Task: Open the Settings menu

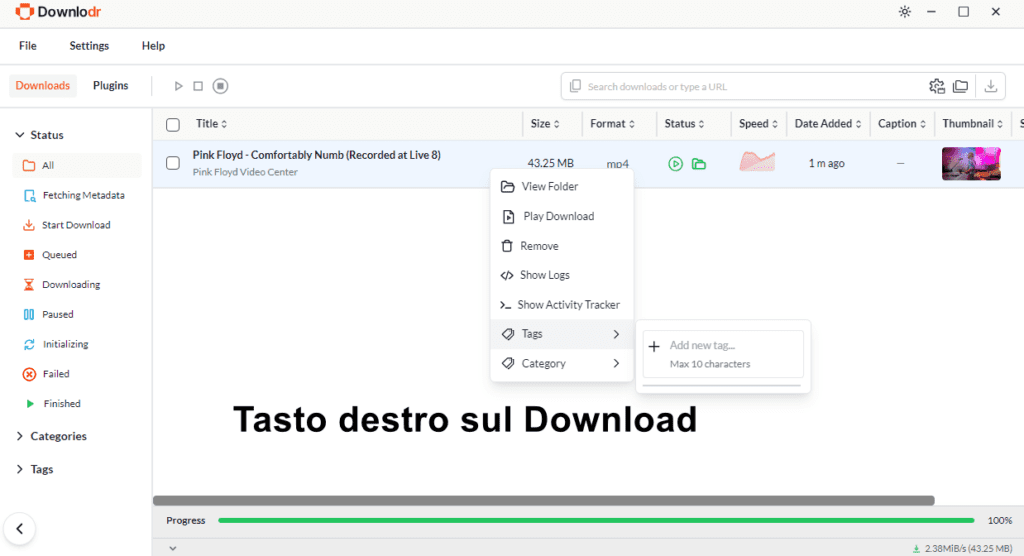Action: coord(89,46)
